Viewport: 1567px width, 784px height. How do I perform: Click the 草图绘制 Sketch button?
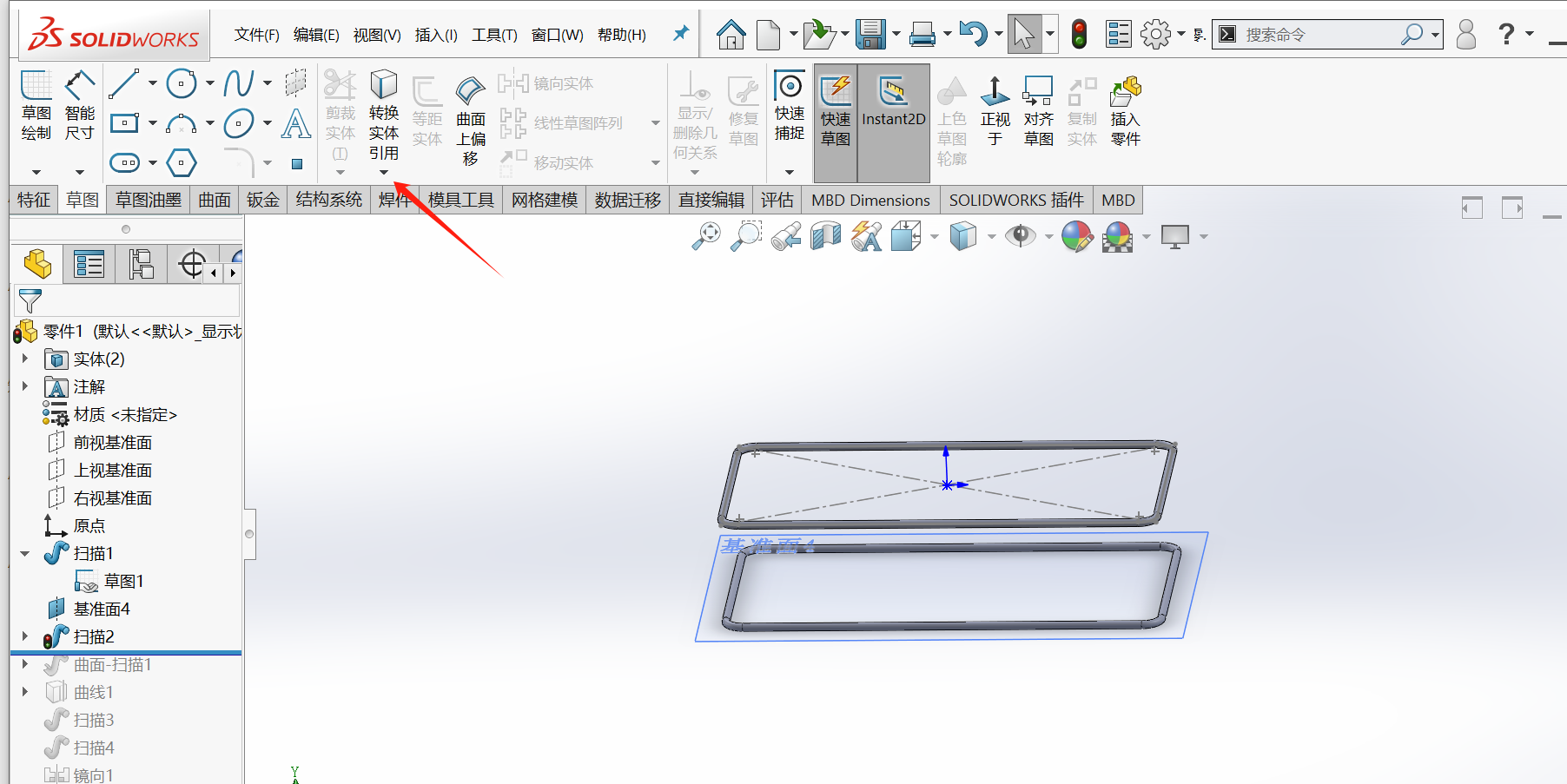(x=36, y=105)
